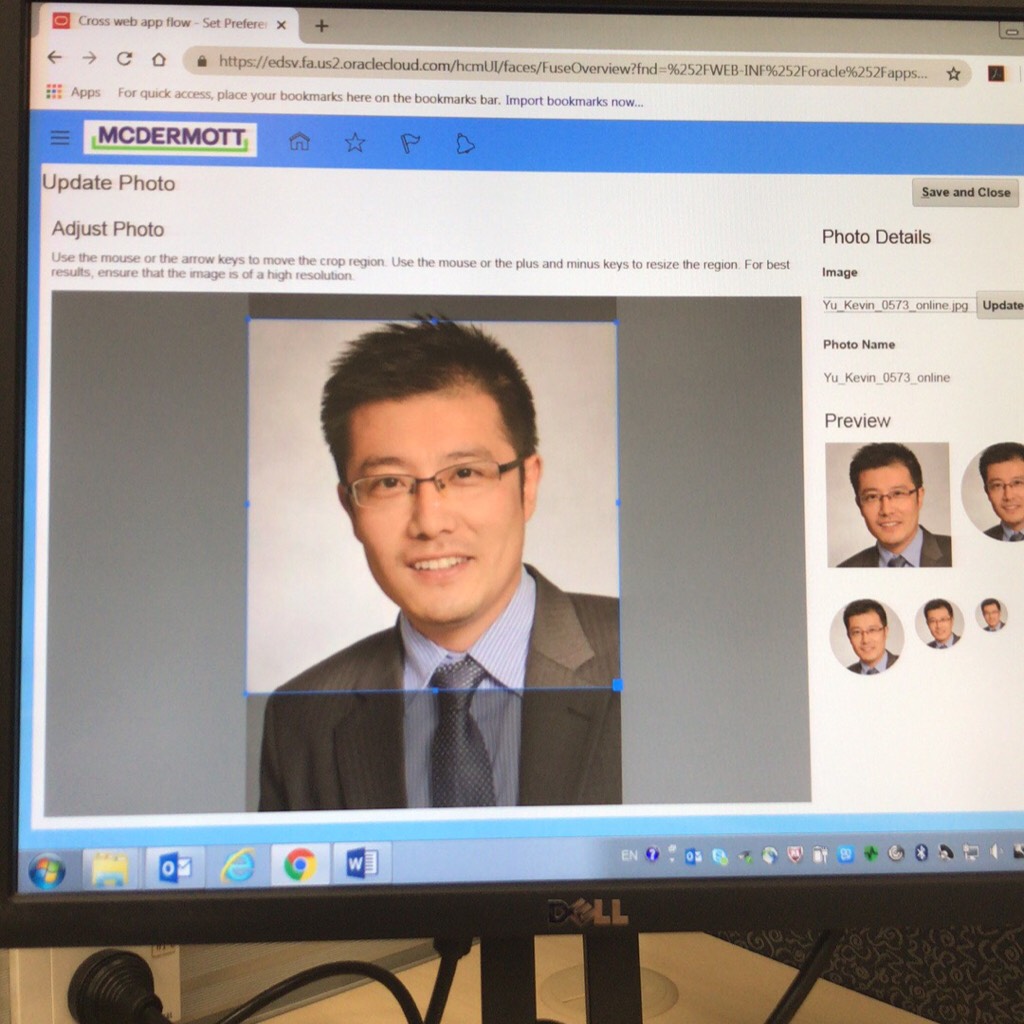Image resolution: width=1024 pixels, height=1024 pixels.
Task: Open Favorites star icon in header
Action: coord(354,143)
